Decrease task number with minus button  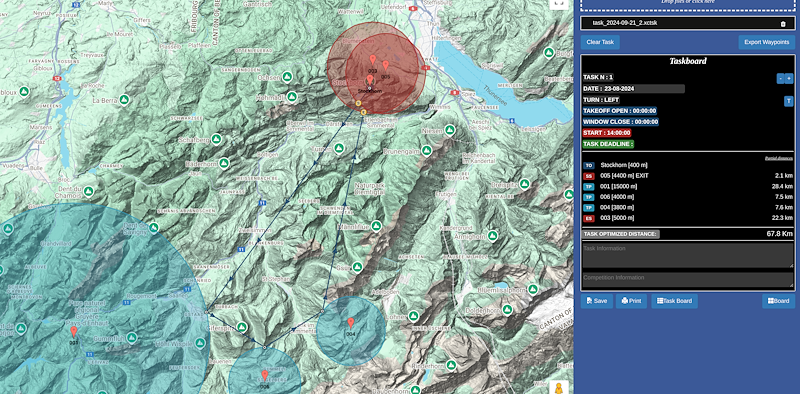pos(780,78)
